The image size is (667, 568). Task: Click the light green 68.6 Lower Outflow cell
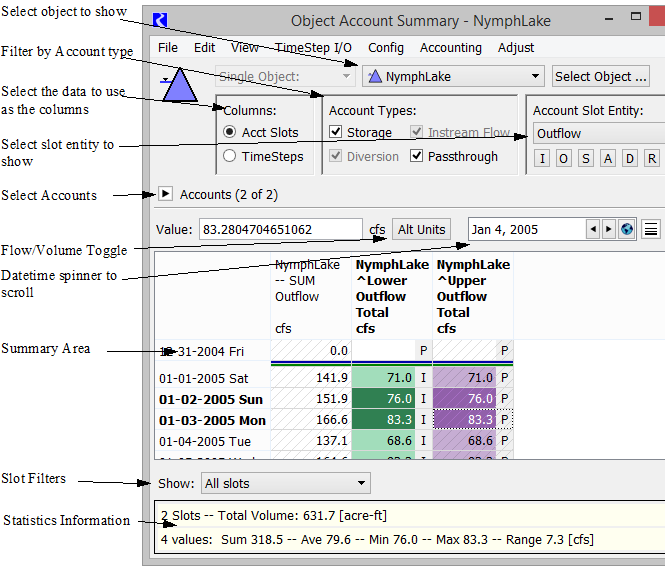pyautogui.click(x=384, y=441)
